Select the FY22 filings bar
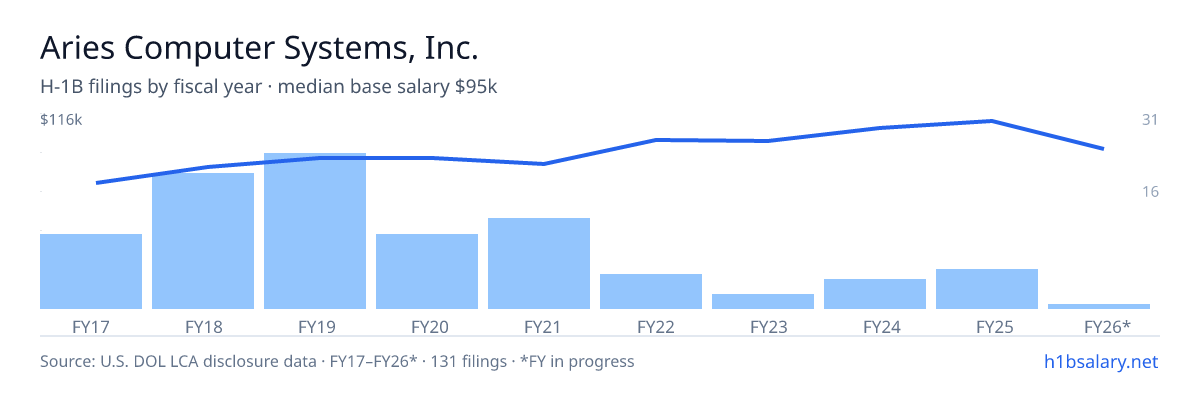The height and width of the screenshot is (400, 1200). pyautogui.click(x=651, y=291)
